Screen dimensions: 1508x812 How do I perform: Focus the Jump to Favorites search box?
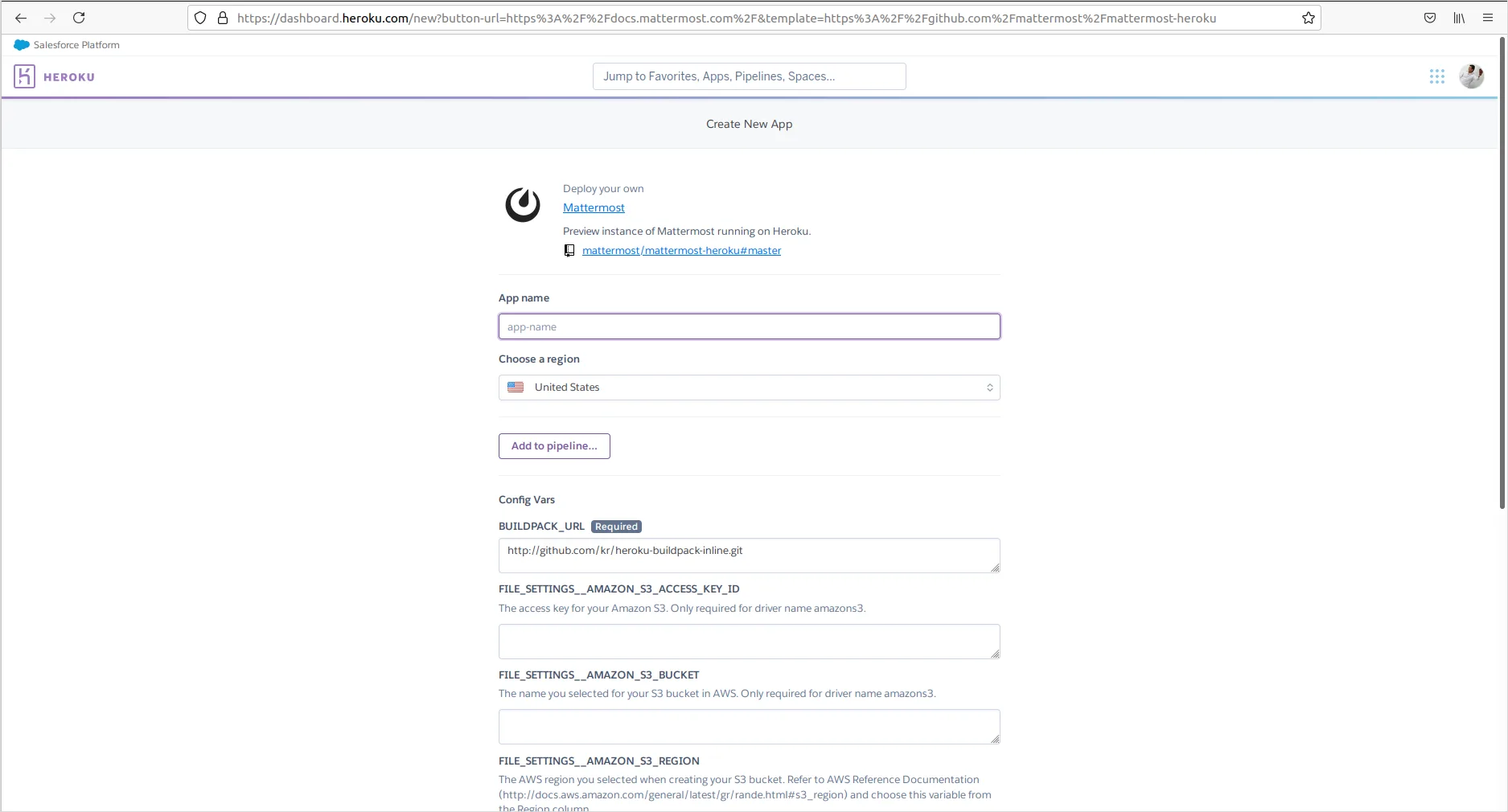[x=749, y=76]
